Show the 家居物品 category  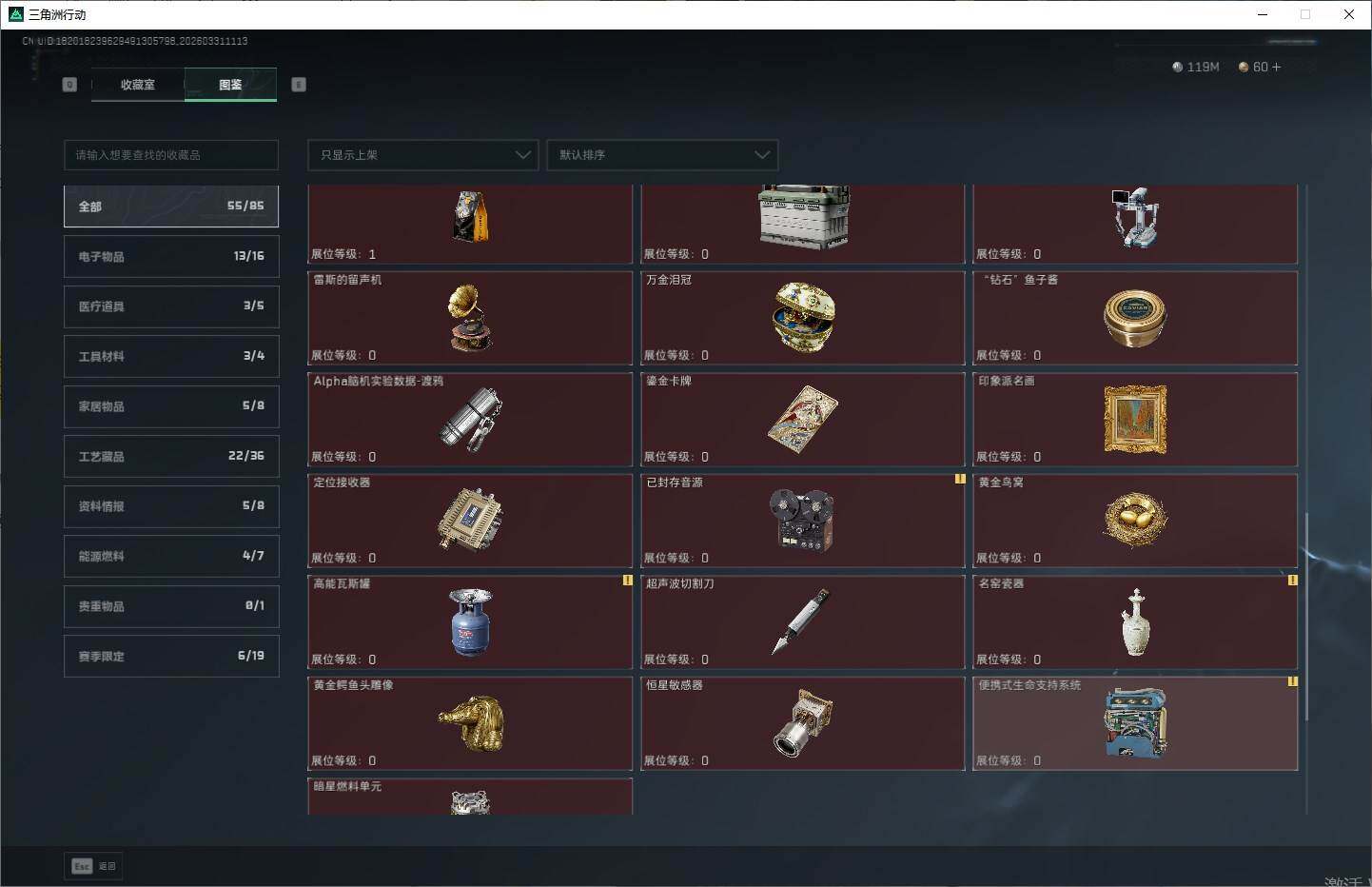point(171,406)
